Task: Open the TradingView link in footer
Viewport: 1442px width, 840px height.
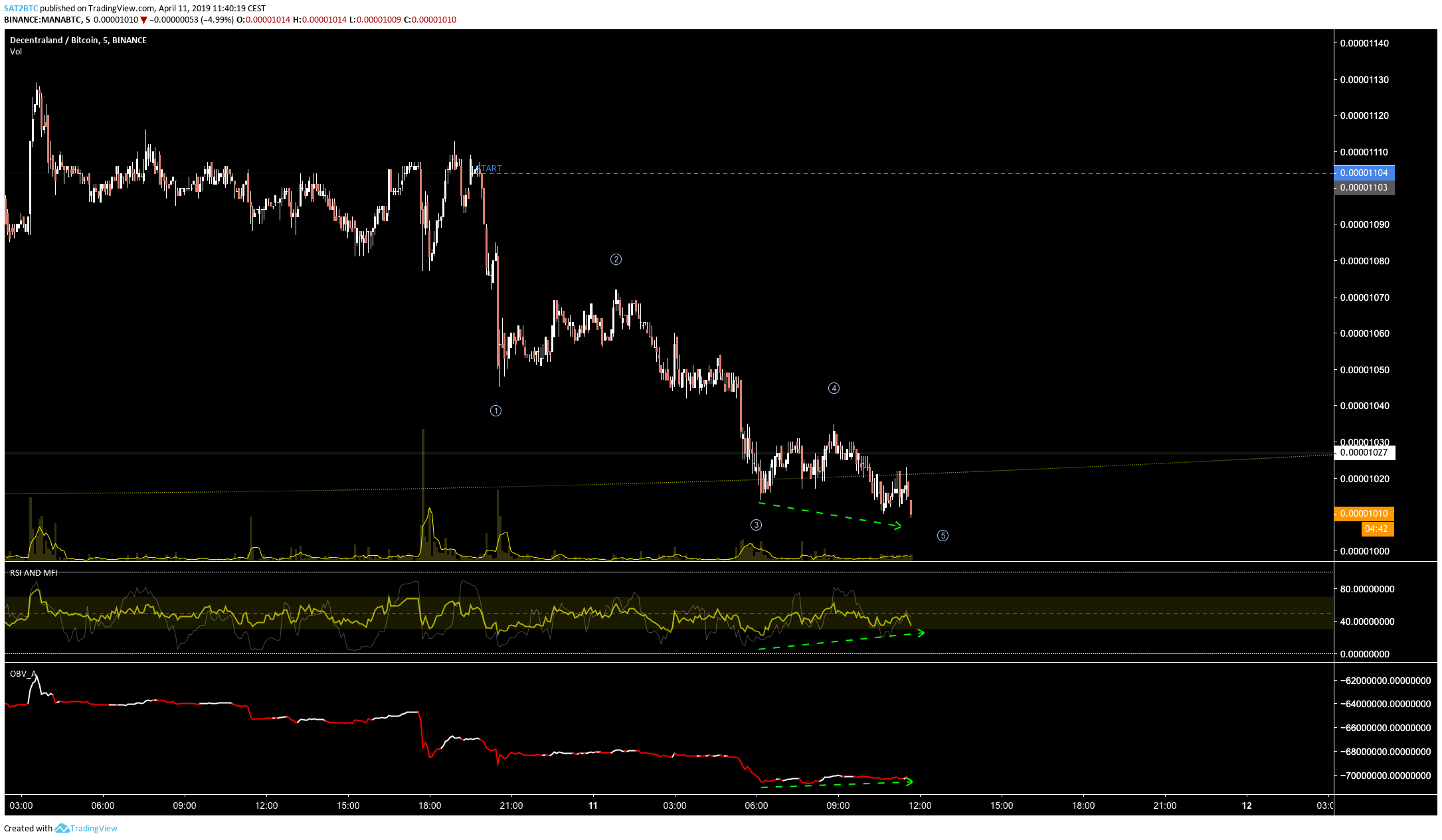Action: coord(94,828)
